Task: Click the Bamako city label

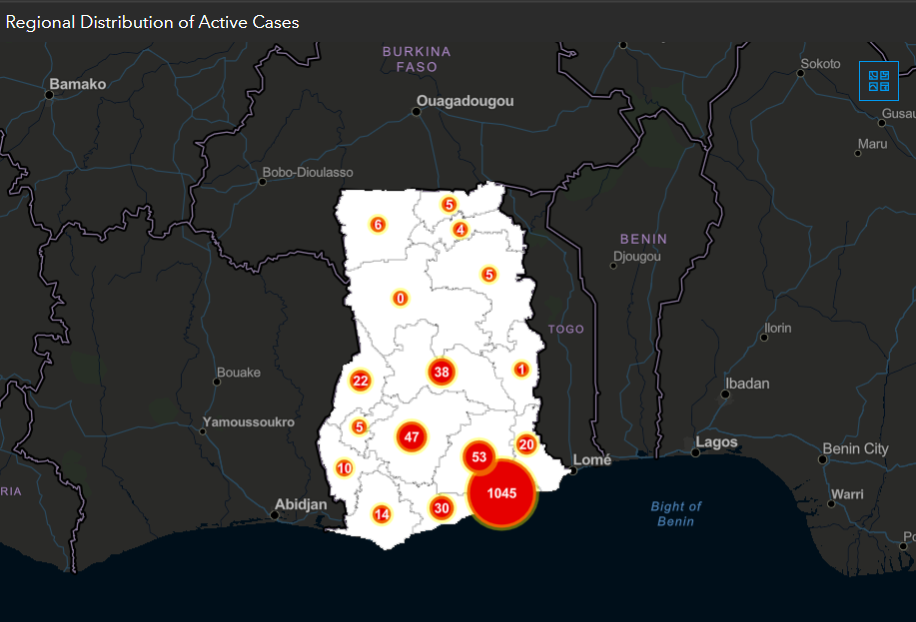Action: [x=78, y=84]
